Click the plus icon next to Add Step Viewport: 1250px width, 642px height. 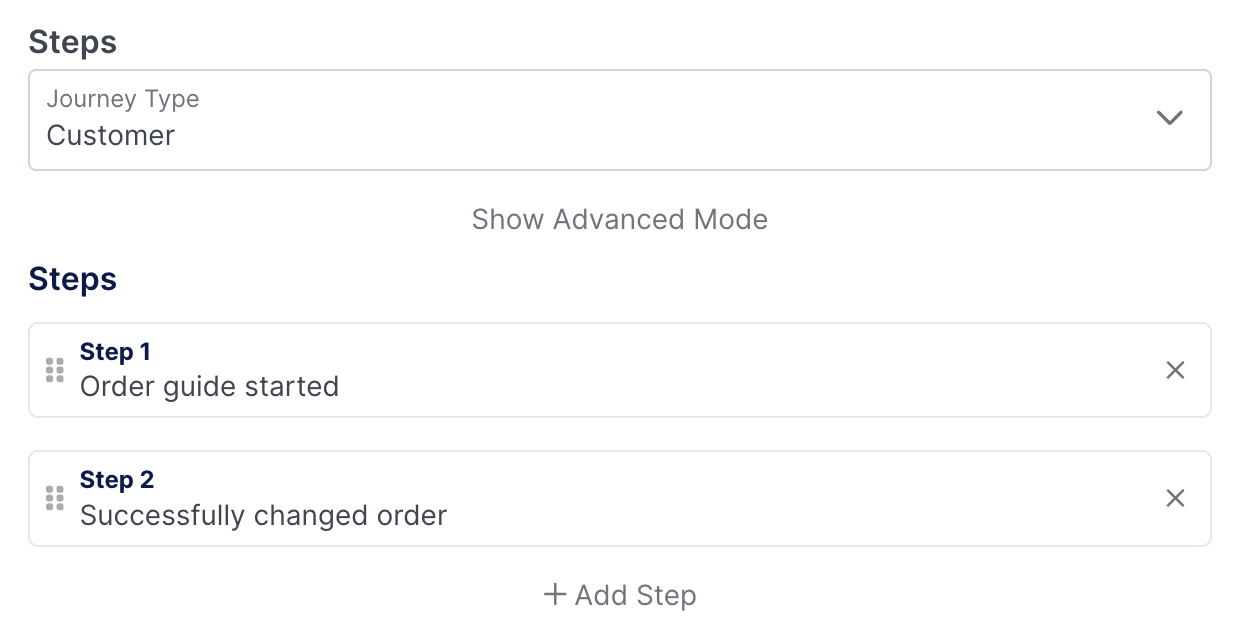(554, 595)
